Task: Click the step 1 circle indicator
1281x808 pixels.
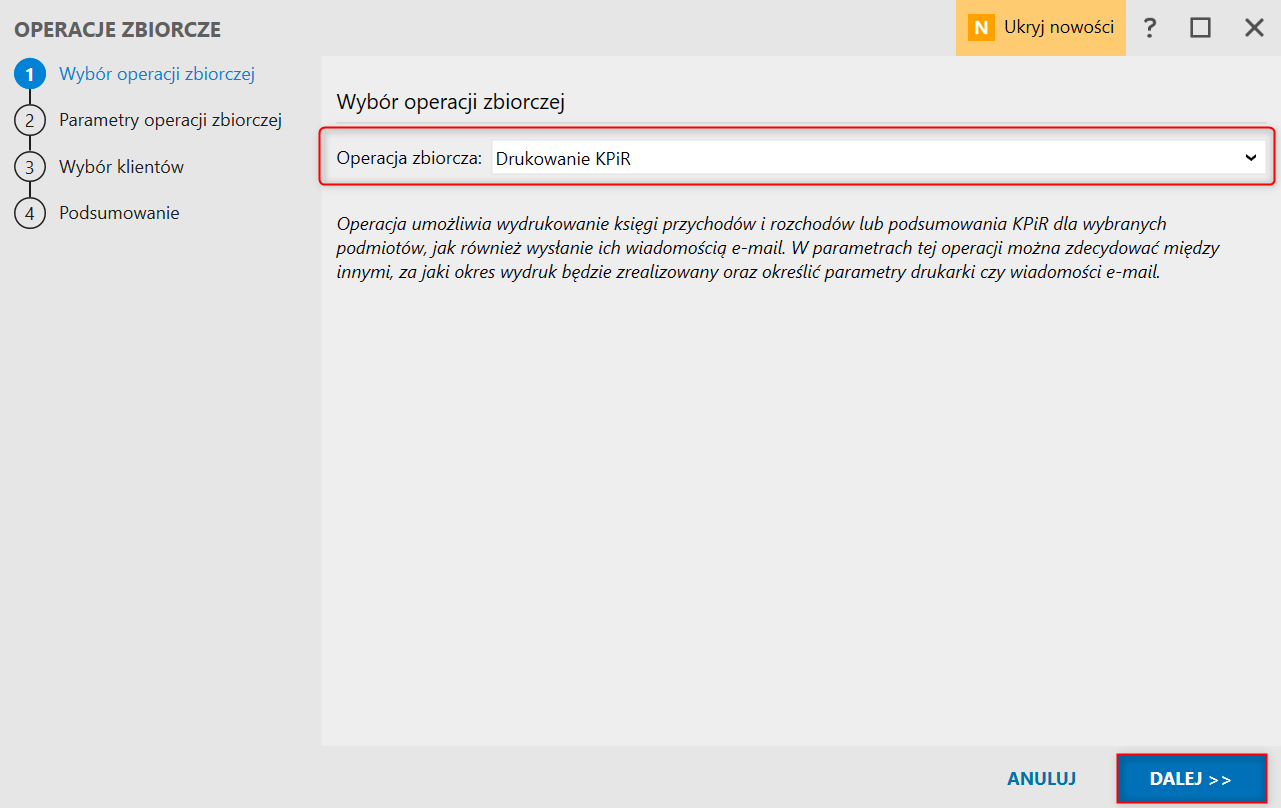Action: 30,74
